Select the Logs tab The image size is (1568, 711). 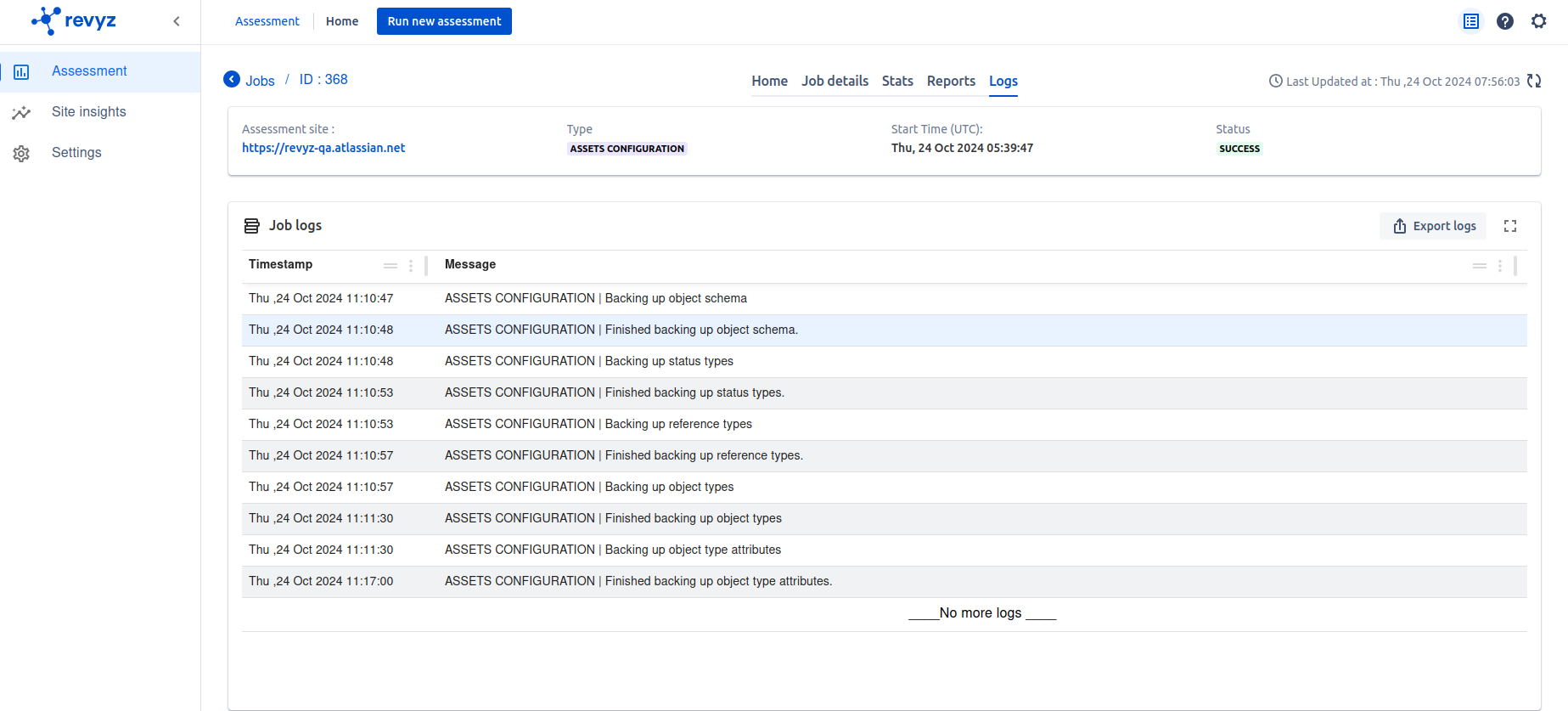[1003, 82]
